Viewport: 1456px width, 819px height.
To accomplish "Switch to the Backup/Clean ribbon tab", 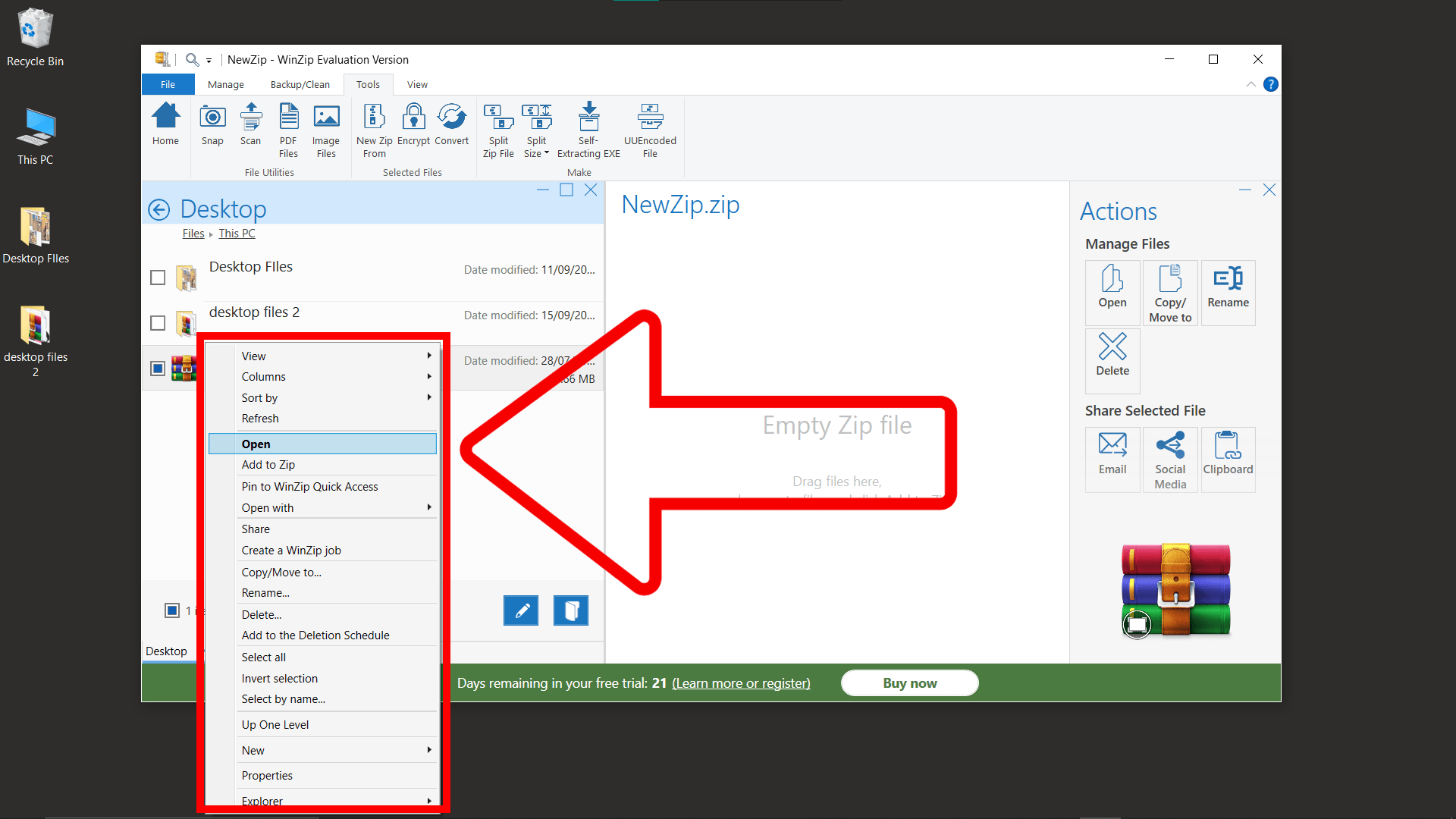I will pyautogui.click(x=300, y=84).
